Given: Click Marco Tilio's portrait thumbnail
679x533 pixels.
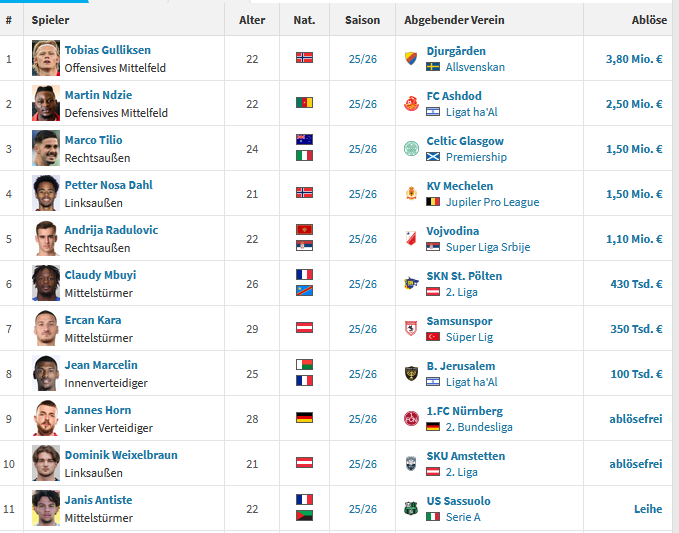Looking at the screenshot, I should point(46,148).
